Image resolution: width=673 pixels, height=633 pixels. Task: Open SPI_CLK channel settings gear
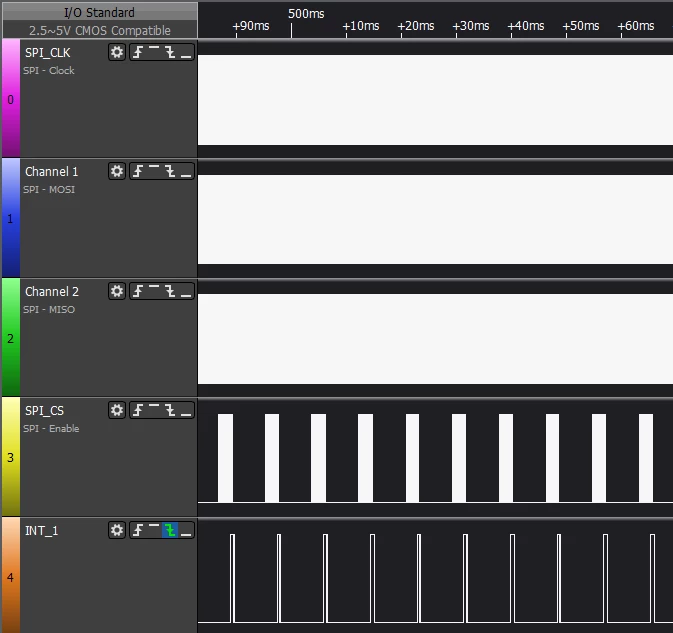click(x=117, y=52)
